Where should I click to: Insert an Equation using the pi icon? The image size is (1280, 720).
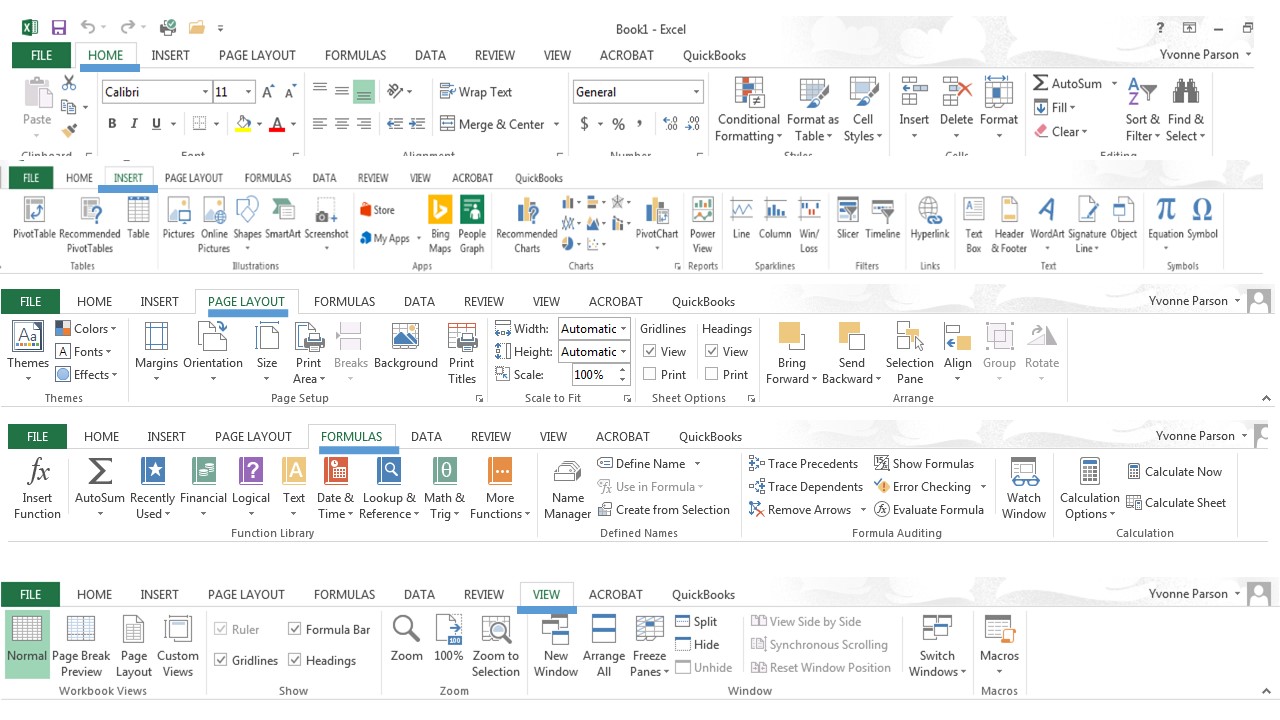(1165, 209)
